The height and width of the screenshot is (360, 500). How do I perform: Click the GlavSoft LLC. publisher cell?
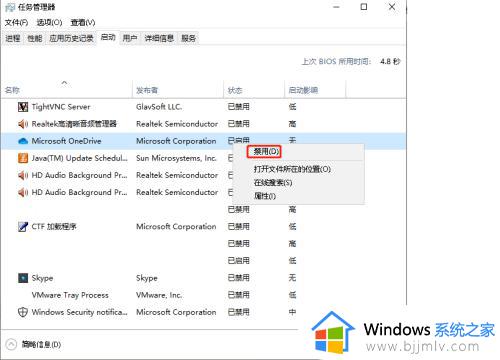click(159, 107)
